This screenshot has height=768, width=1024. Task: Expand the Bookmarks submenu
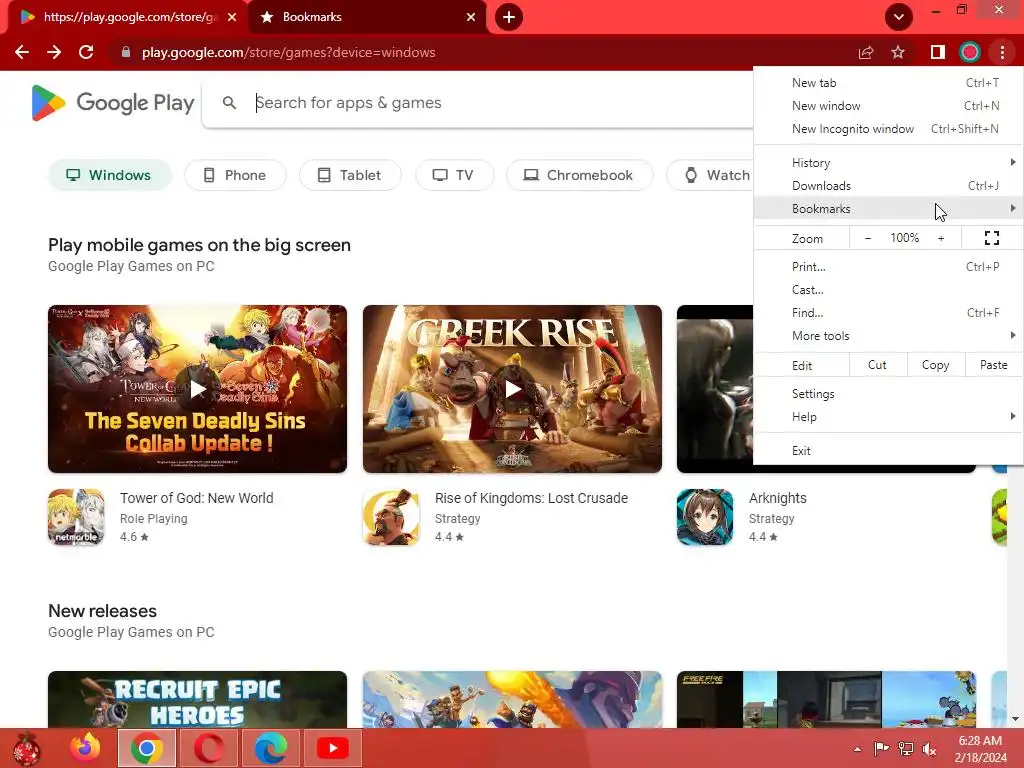[888, 208]
